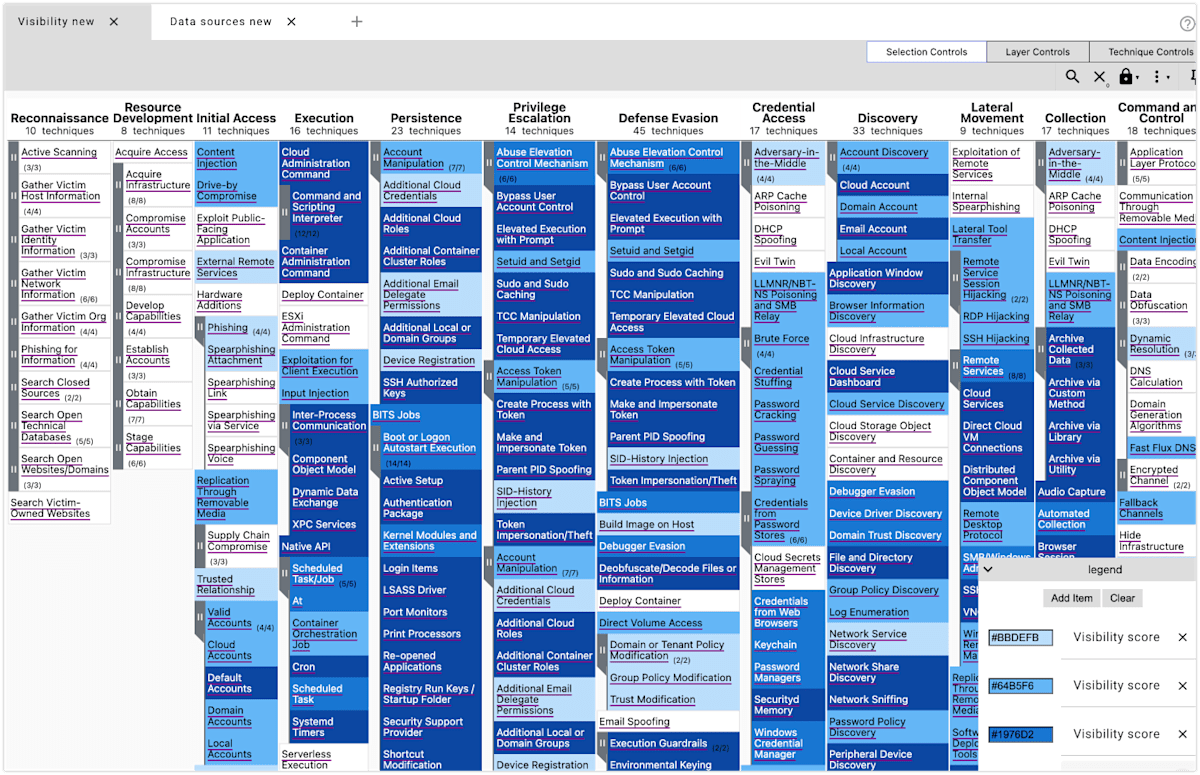Remove the #1976D2 legend item
Screen dimensions: 1200x775
(1182, 734)
